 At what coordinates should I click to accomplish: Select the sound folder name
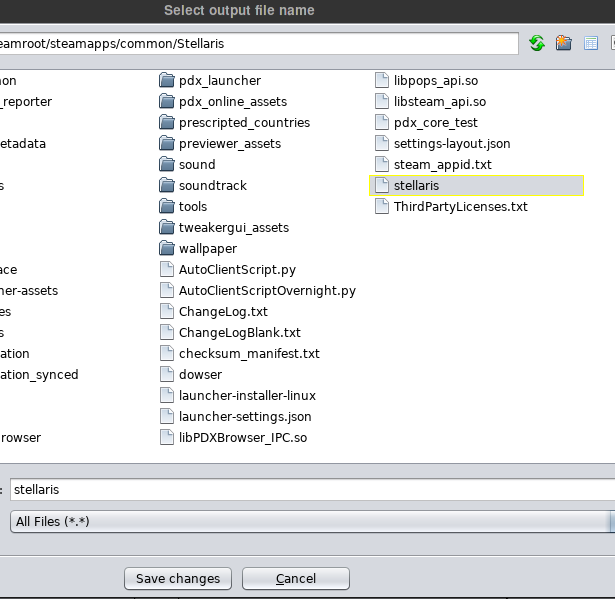coord(197,164)
